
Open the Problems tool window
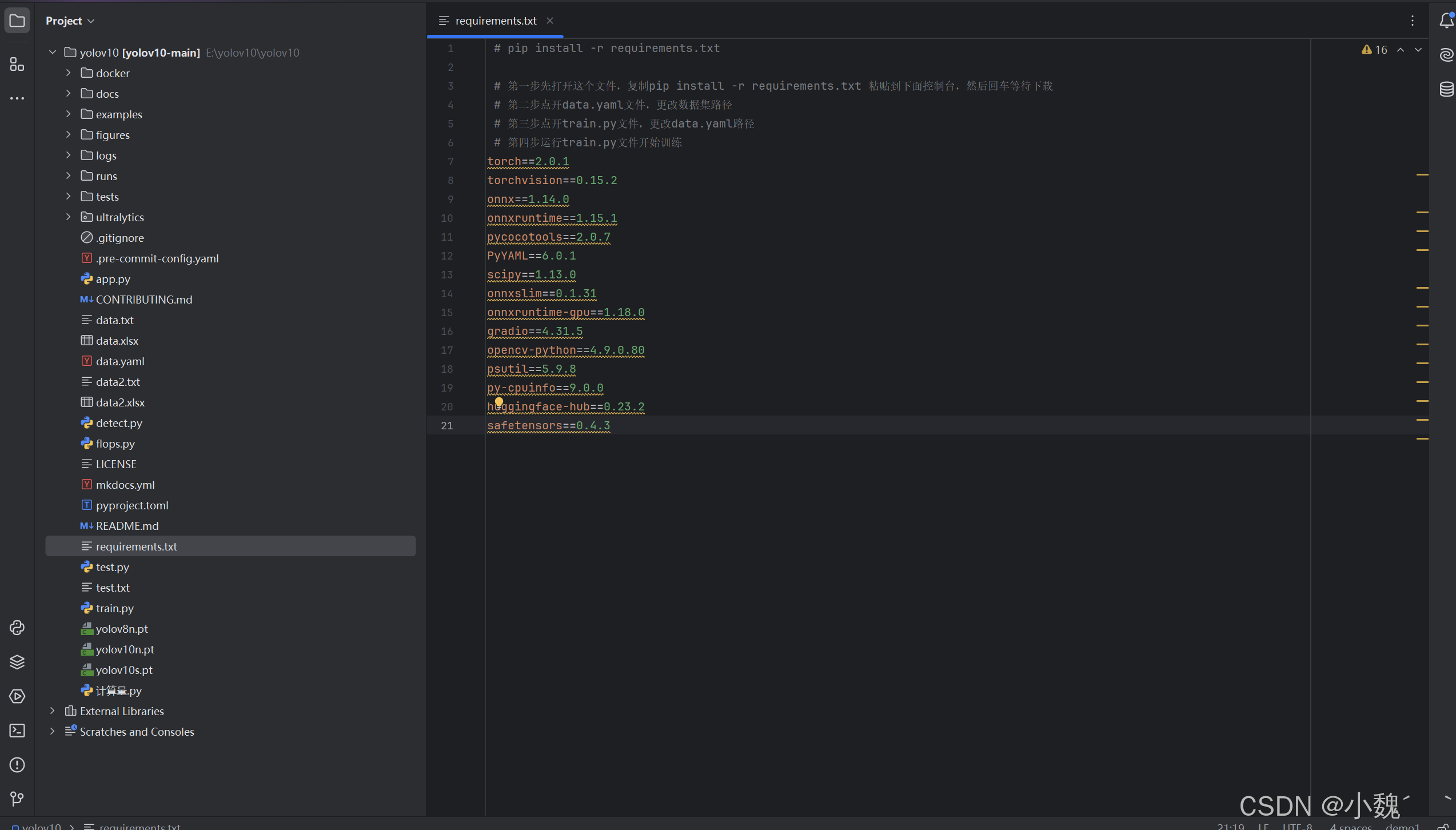click(x=17, y=765)
